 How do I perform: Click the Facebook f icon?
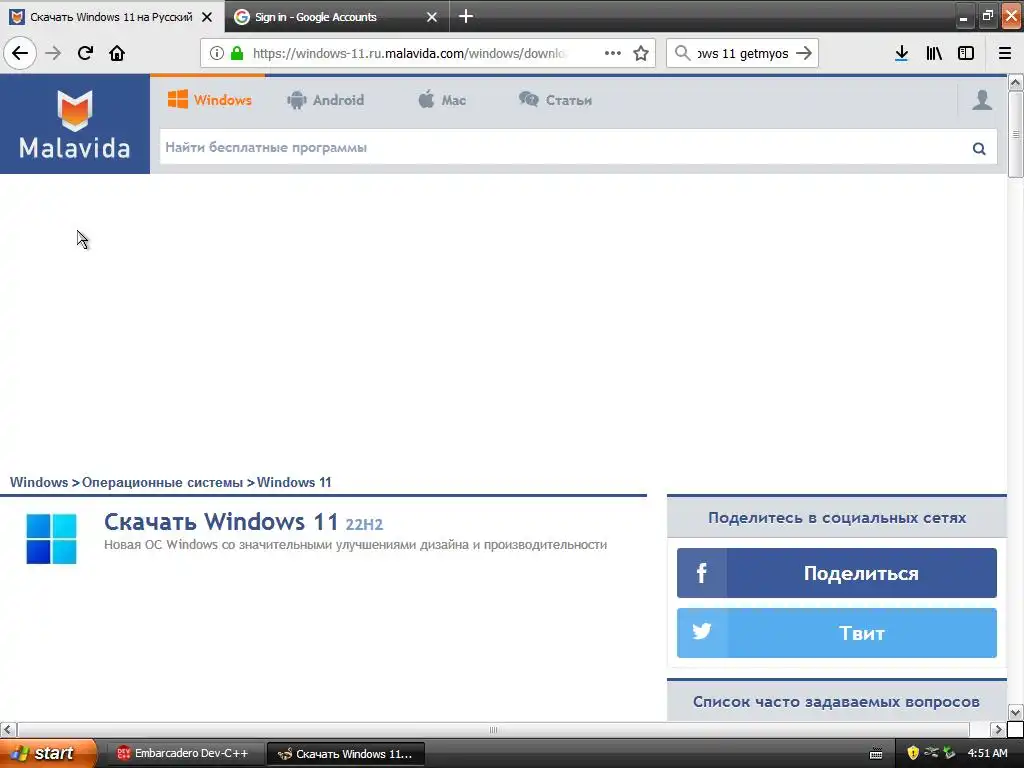(702, 573)
